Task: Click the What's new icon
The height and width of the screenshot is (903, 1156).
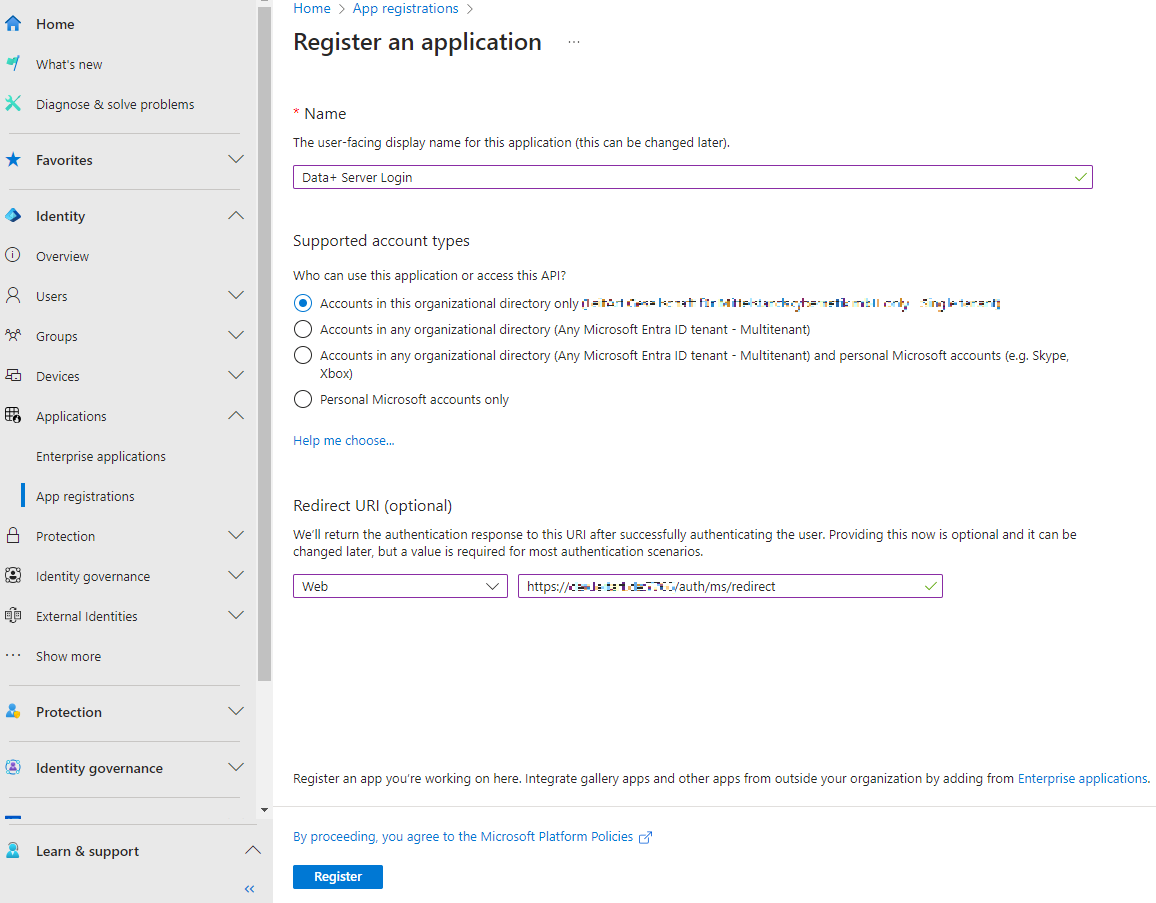Action: point(13,63)
